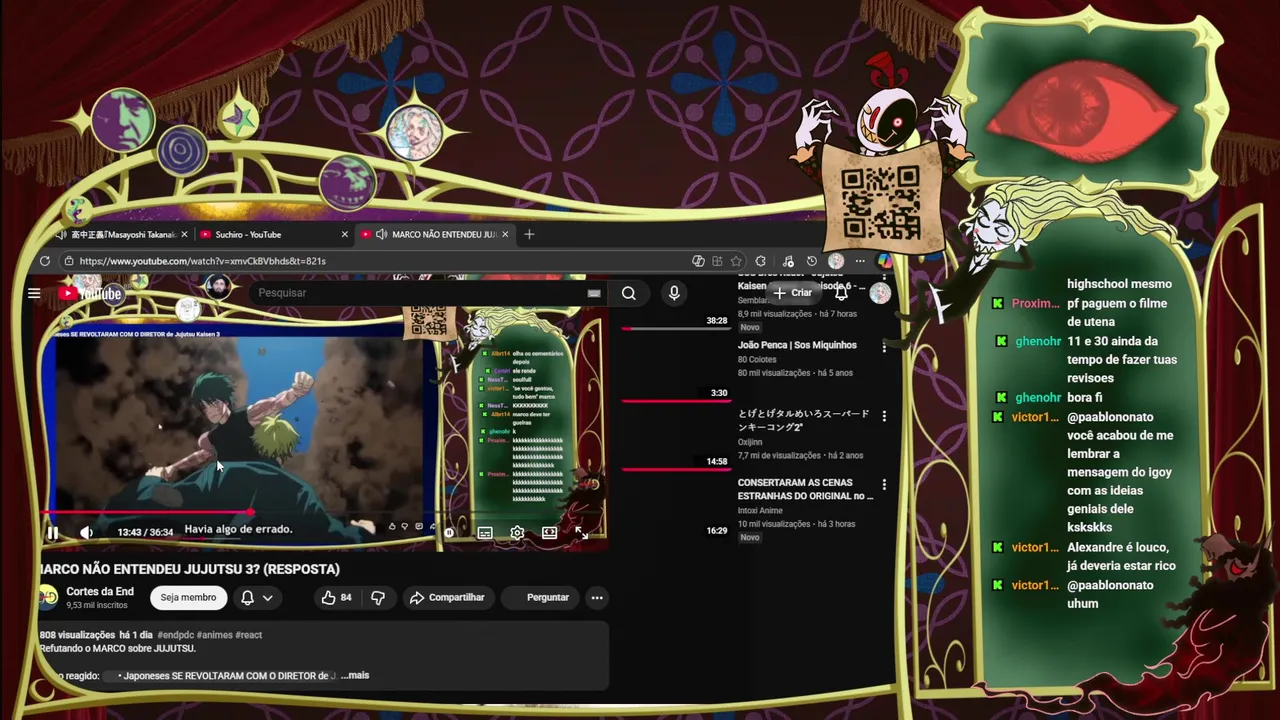This screenshot has height=720, width=1280.
Task: Open options for João Penca video
Action: tap(884, 347)
